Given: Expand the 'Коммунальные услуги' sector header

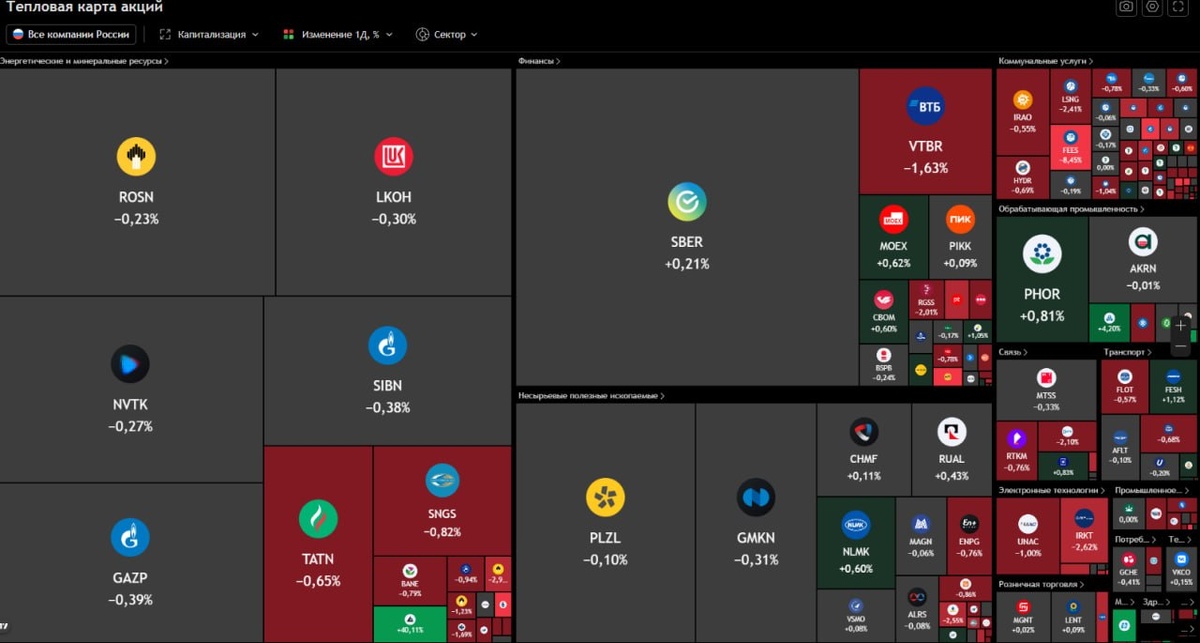Looking at the screenshot, I should click(x=1044, y=61).
